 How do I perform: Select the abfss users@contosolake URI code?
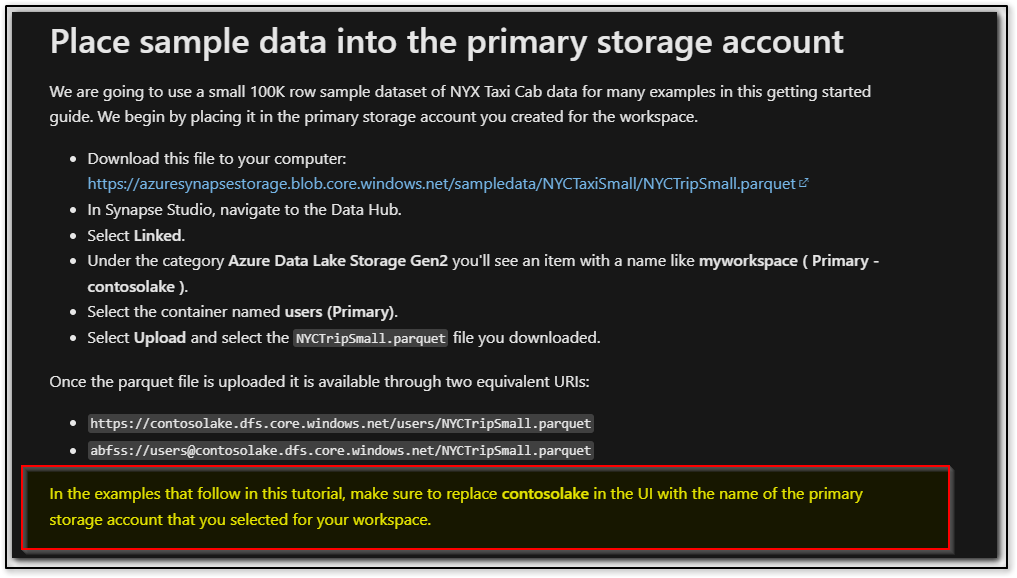point(341,450)
